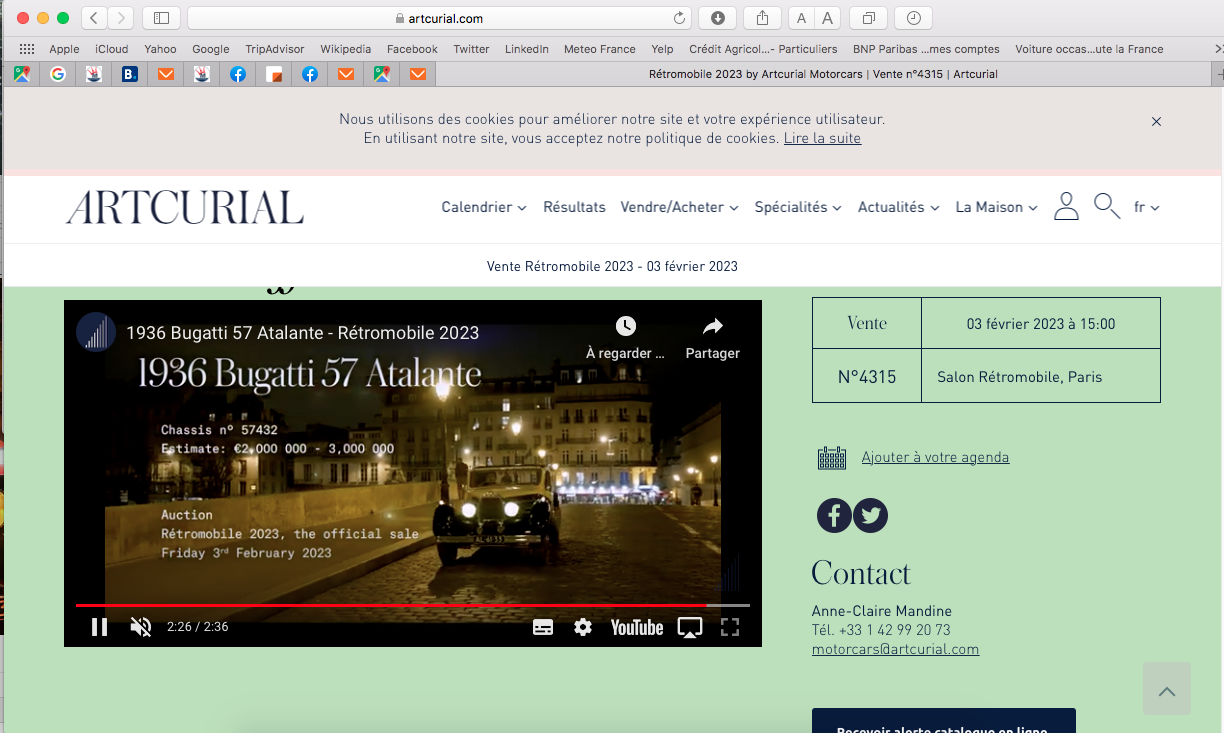This screenshot has width=1224, height=733.
Task: Open the user account icon
Action: [x=1066, y=207]
